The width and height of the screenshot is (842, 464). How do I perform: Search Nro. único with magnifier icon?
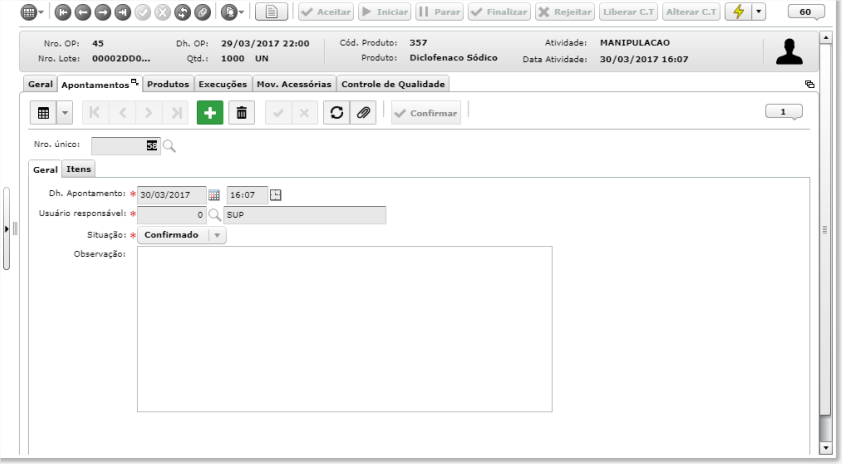point(169,146)
